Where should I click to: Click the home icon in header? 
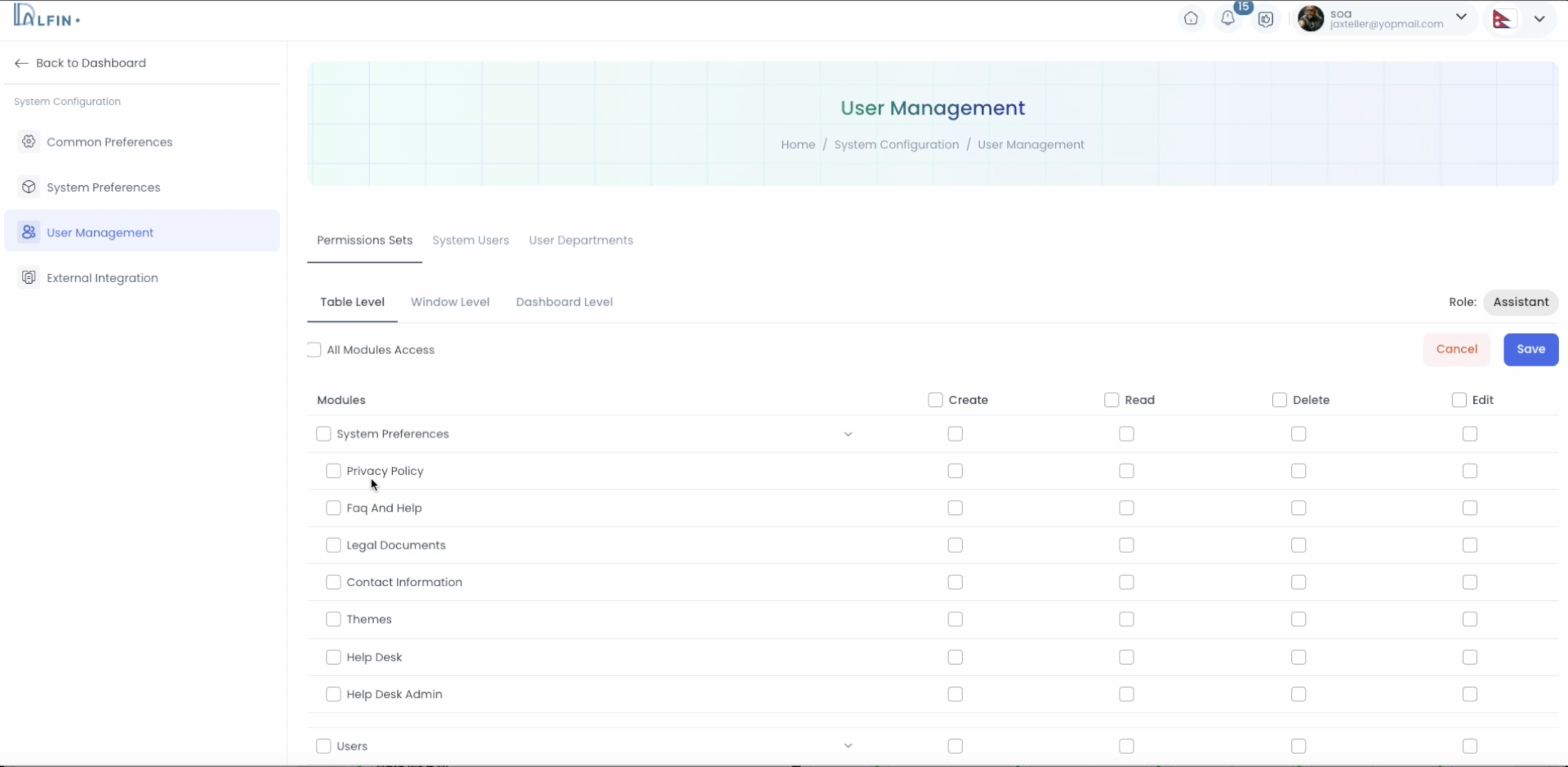click(x=1191, y=19)
